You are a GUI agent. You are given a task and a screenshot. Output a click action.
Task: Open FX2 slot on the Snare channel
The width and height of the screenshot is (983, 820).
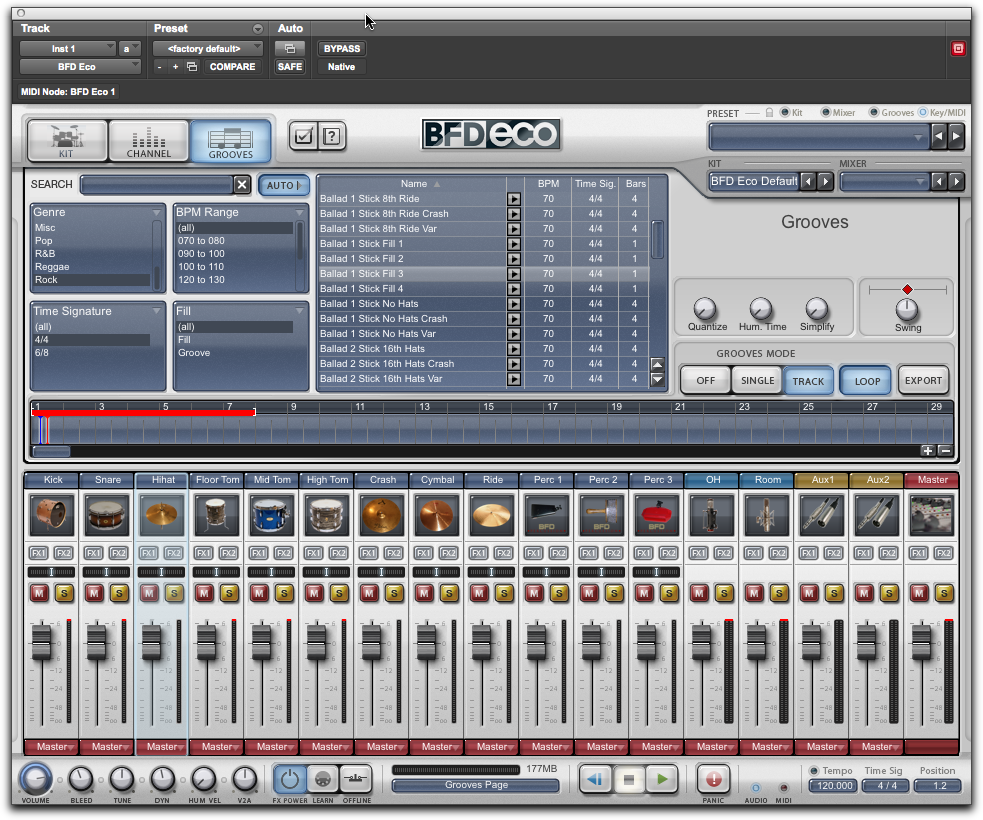[x=118, y=553]
